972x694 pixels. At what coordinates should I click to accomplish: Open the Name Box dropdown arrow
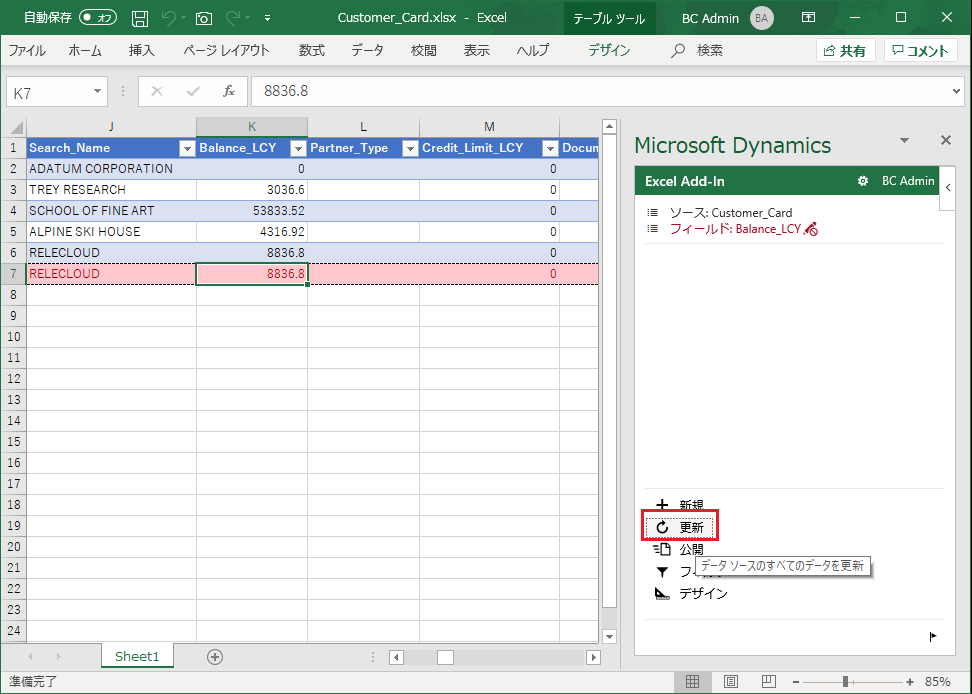click(97, 92)
